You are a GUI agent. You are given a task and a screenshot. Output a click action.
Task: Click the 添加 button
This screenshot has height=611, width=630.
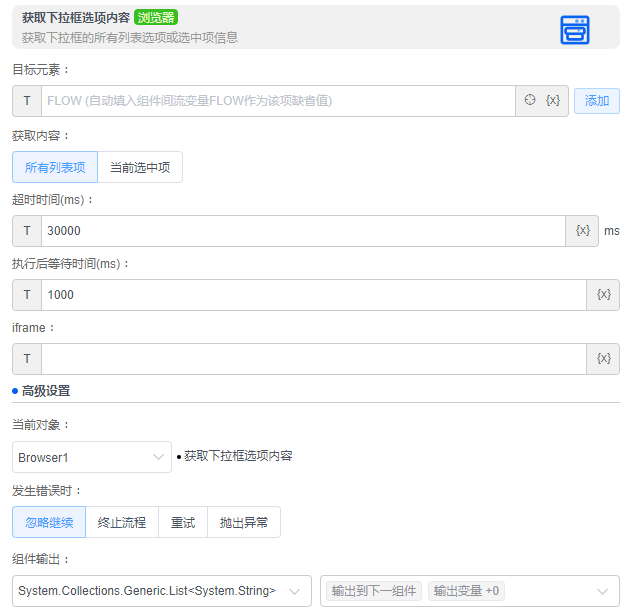(597, 101)
